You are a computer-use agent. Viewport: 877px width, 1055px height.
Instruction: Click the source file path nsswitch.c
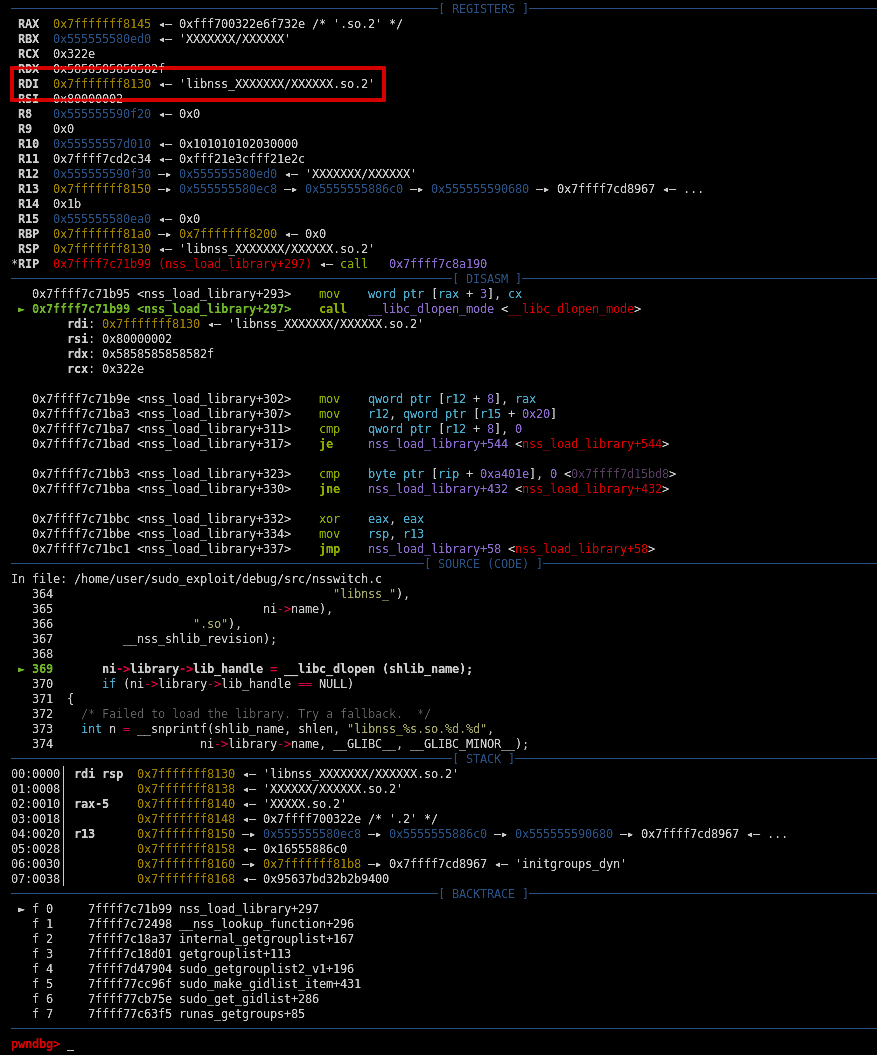pyautogui.click(x=227, y=579)
